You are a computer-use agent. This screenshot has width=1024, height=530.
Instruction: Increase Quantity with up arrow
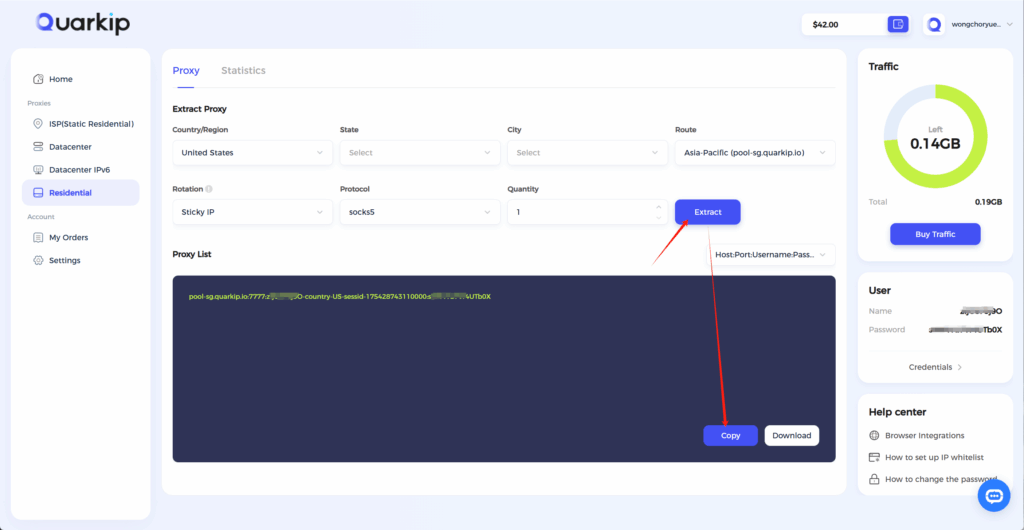tap(658, 207)
